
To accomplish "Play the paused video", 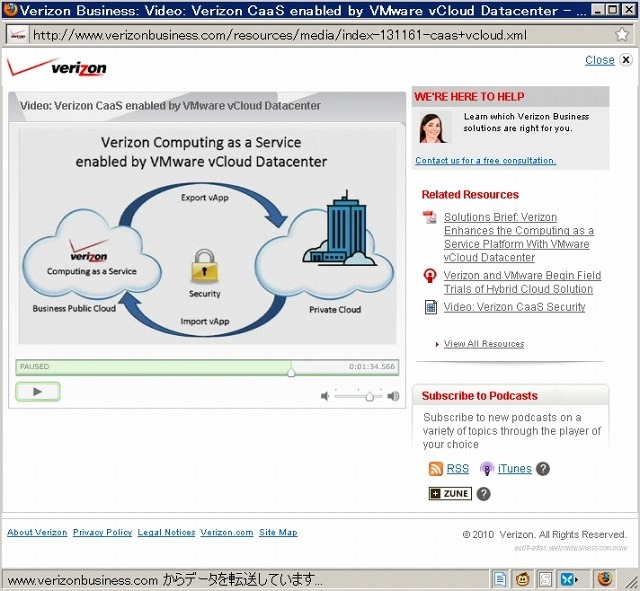I will coord(38,392).
